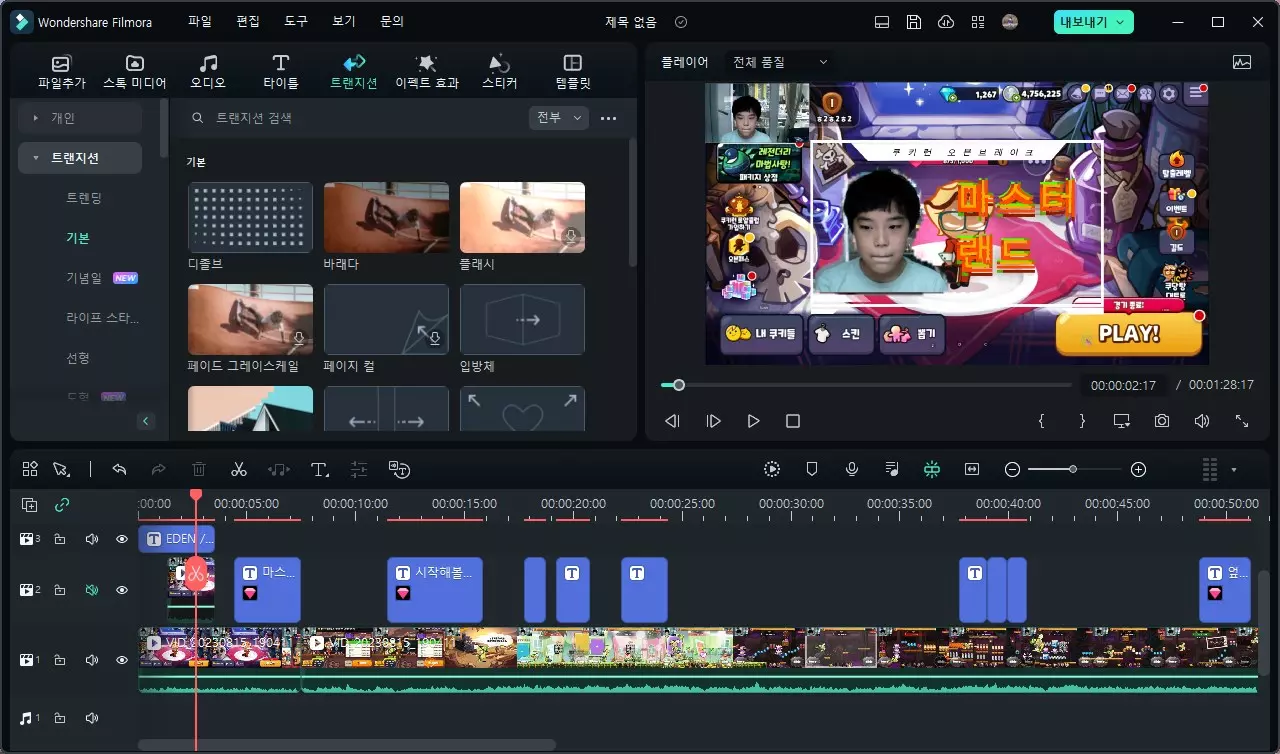Image resolution: width=1280 pixels, height=754 pixels.
Task: Record a voiceover with the microphone icon
Action: point(852,469)
